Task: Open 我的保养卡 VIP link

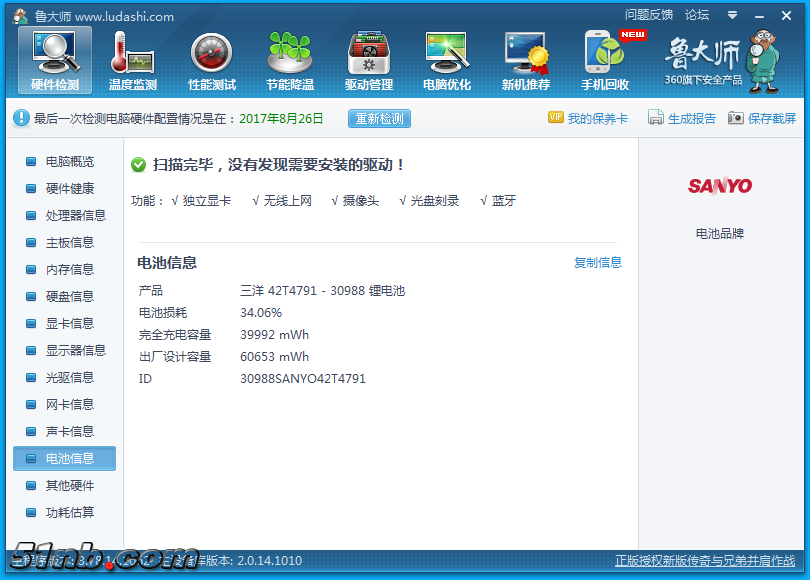Action: (x=598, y=118)
